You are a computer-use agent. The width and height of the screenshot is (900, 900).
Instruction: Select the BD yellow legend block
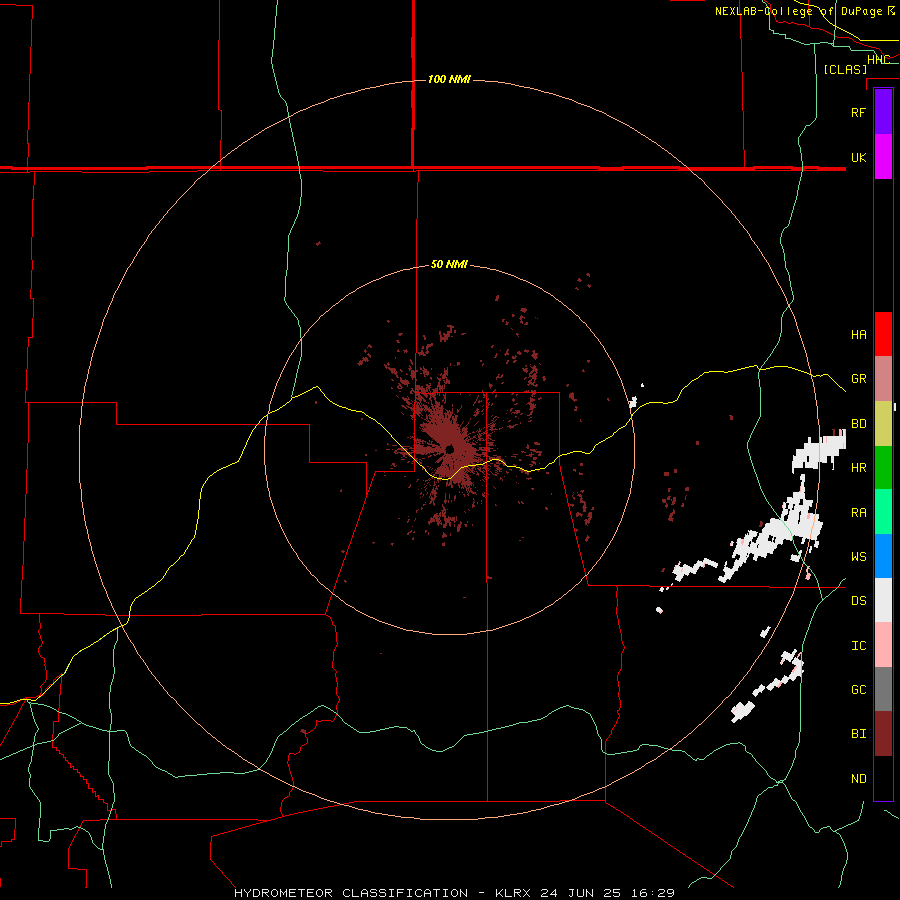(883, 423)
